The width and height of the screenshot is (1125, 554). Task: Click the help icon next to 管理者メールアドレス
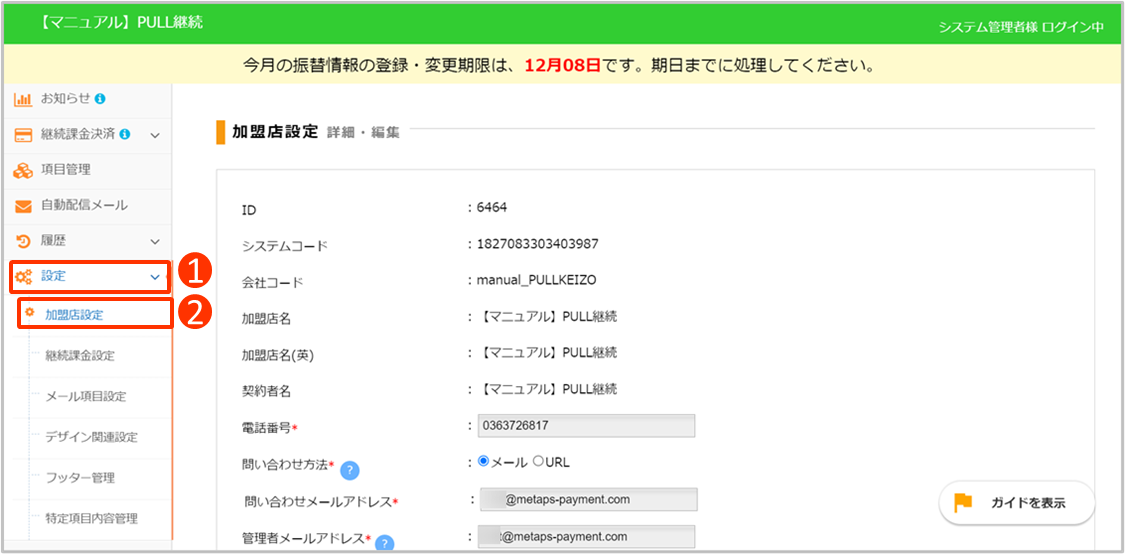point(383,543)
